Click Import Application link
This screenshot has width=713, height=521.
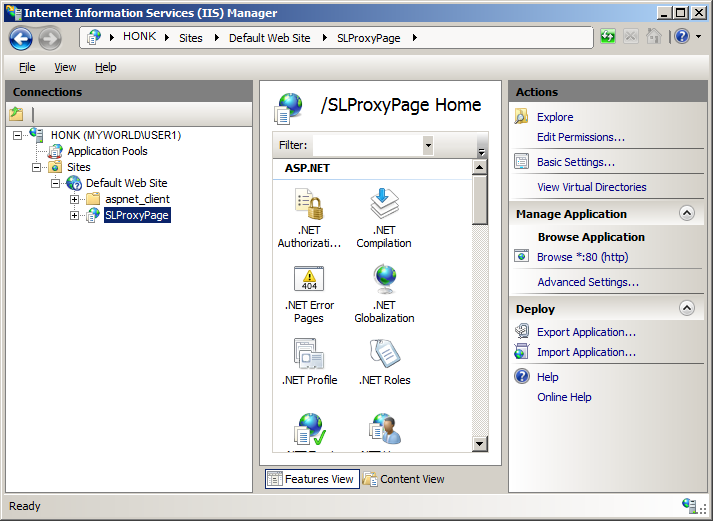586,352
